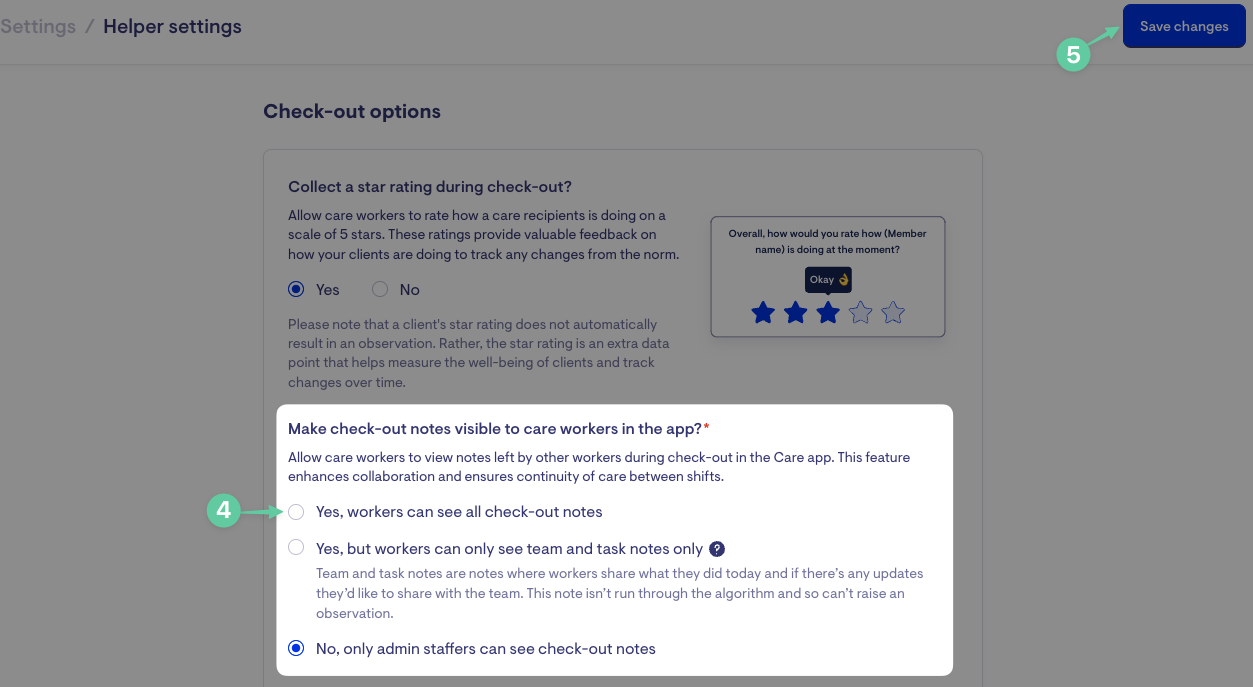Click the first filled star in rating preview
Screen dimensions: 1253x687
pyautogui.click(x=763, y=313)
